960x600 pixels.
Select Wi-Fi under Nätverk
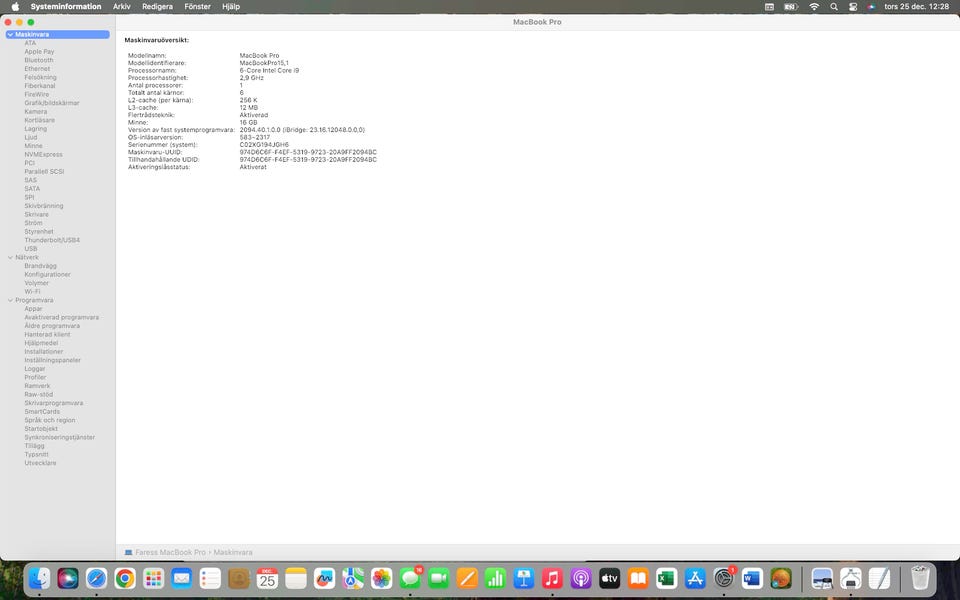click(32, 291)
